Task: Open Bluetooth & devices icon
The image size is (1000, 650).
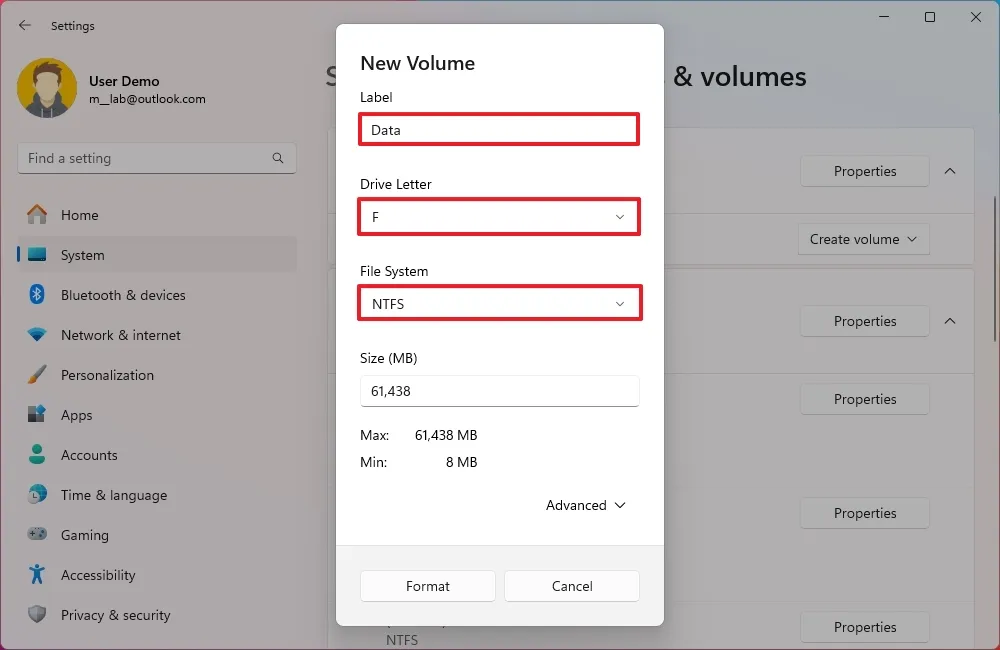Action: (37, 295)
